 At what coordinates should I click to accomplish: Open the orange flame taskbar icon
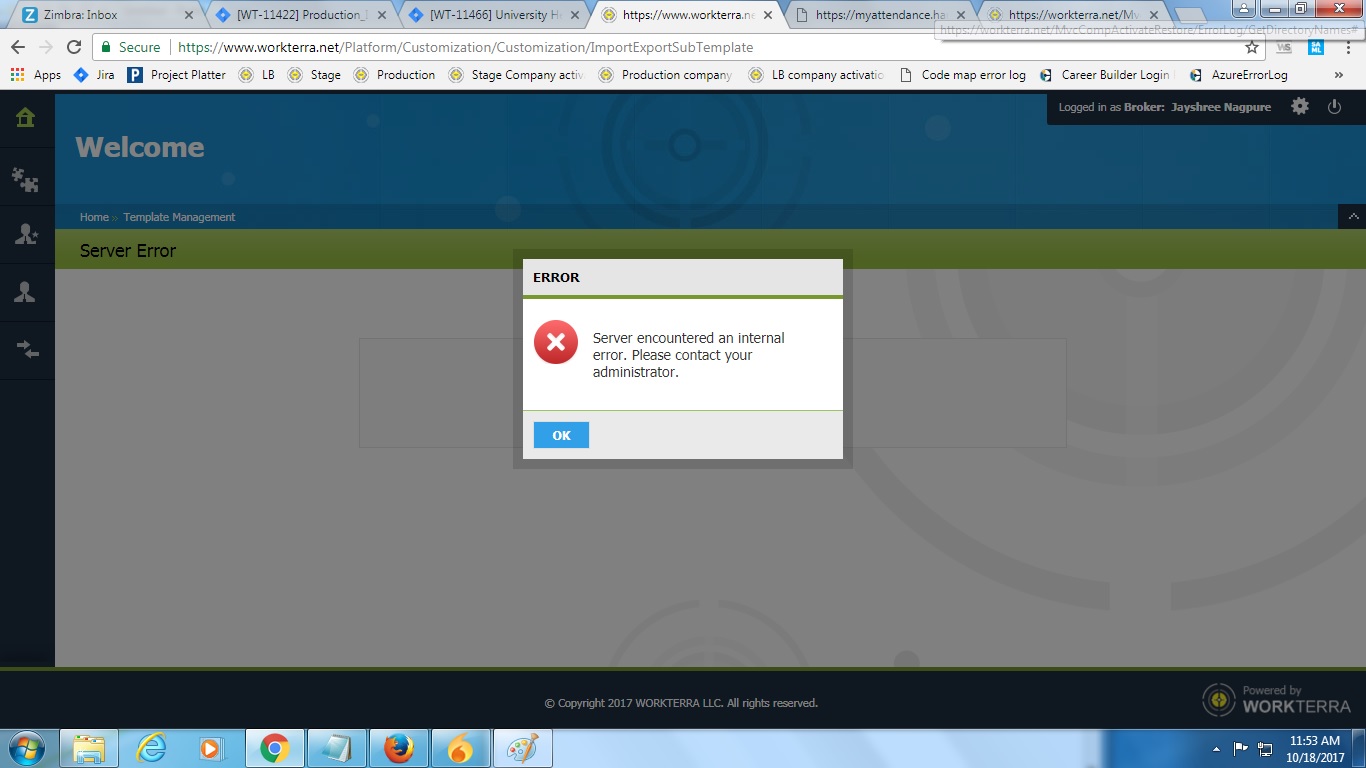(x=460, y=748)
